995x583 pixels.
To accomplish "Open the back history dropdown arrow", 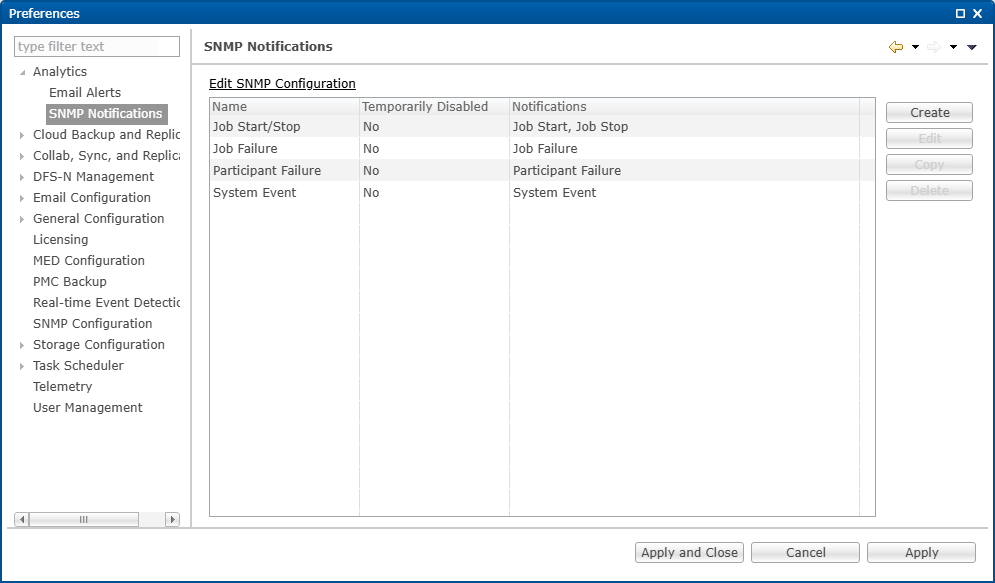I will pos(915,47).
